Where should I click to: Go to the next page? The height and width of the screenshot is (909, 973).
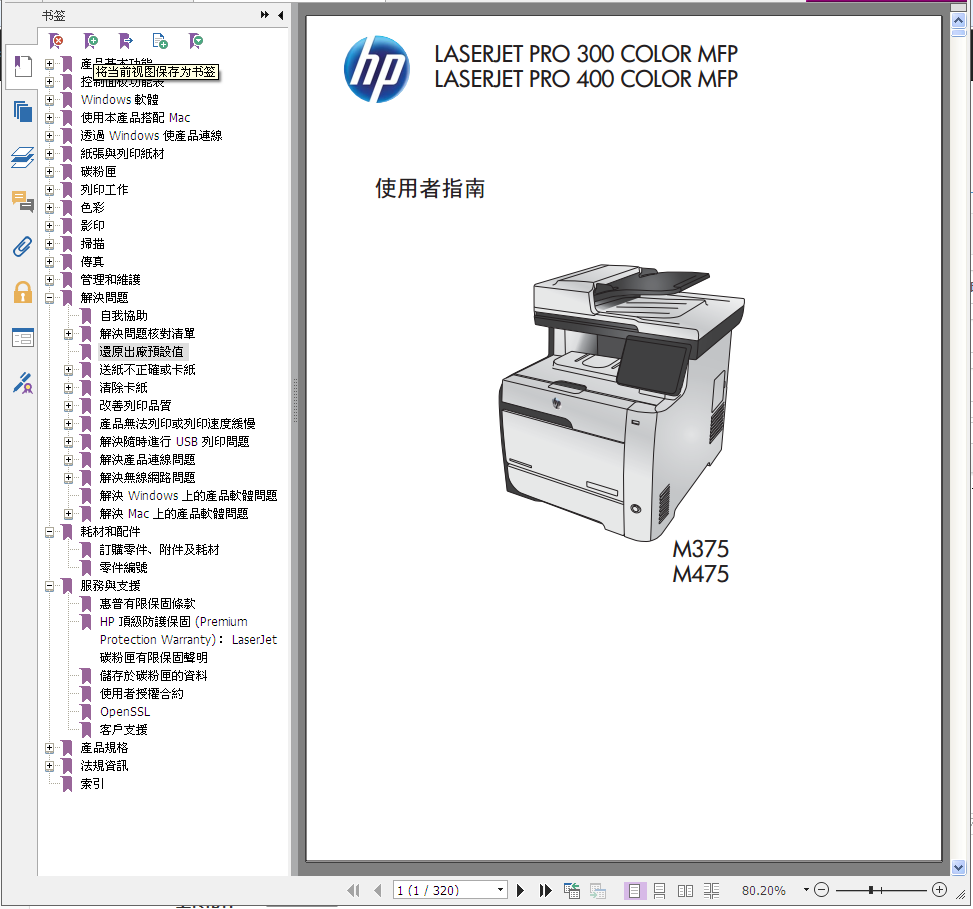tap(521, 891)
